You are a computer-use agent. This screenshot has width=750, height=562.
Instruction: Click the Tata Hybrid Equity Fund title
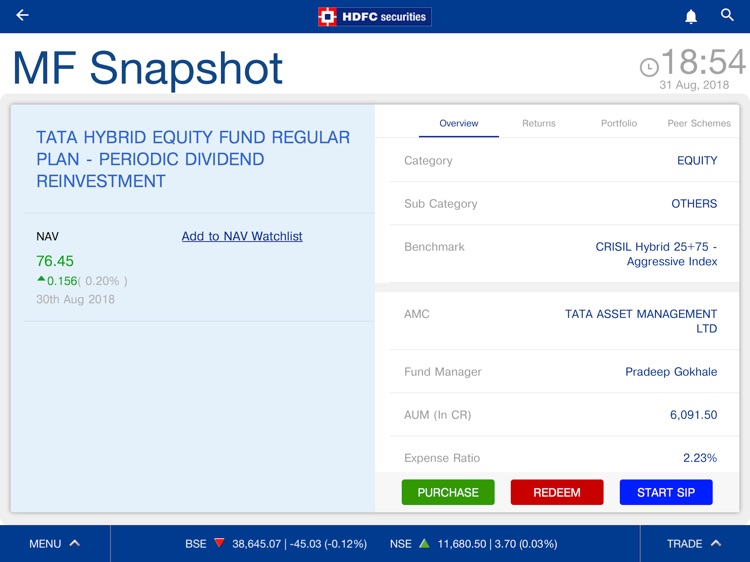click(x=193, y=159)
